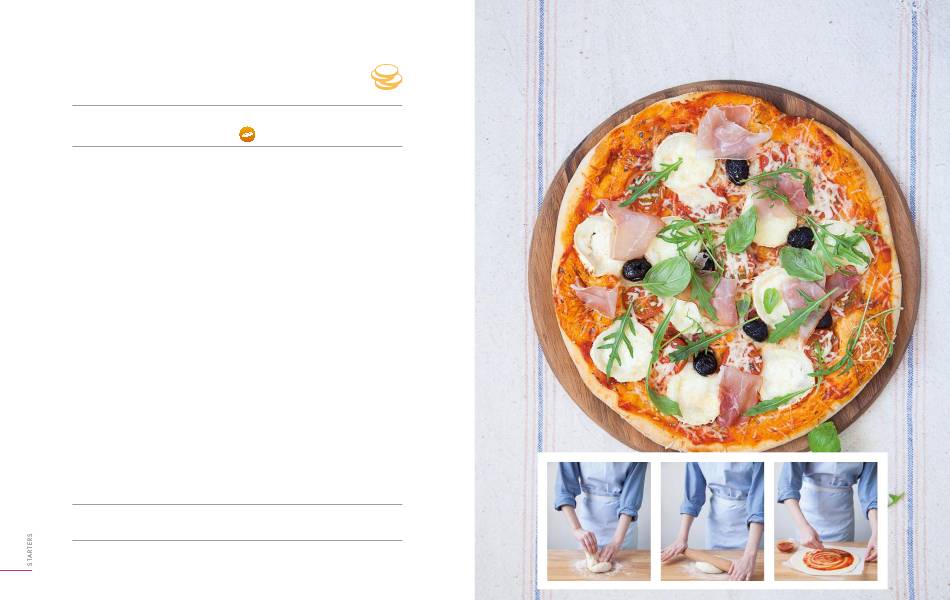Click the prosciutto slice at pizza's top

730,132
